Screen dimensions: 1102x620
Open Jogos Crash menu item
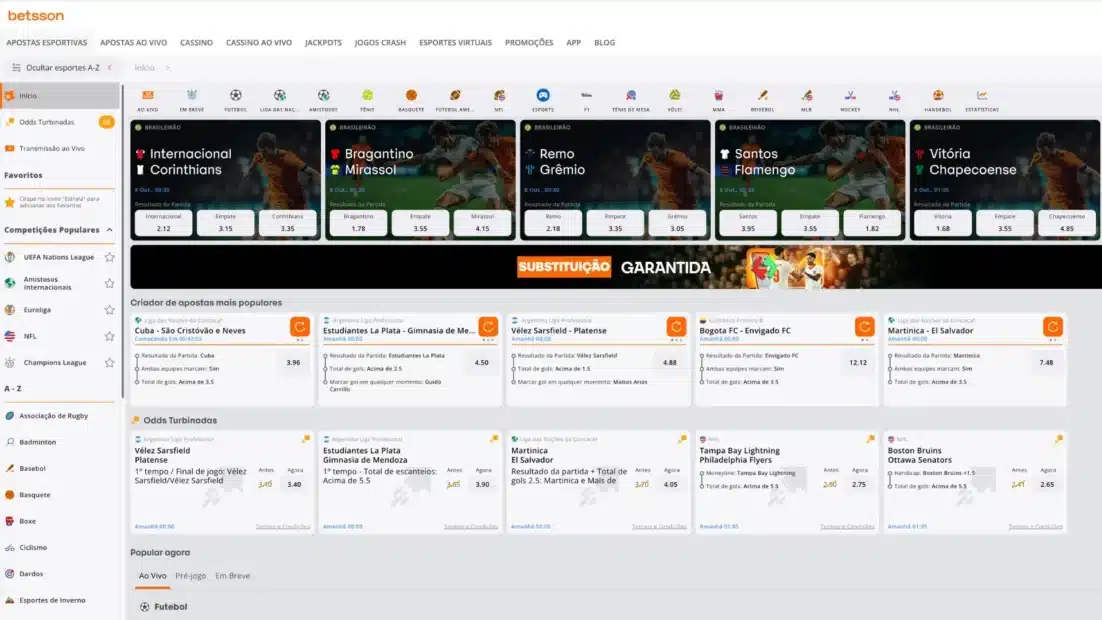[x=380, y=43]
